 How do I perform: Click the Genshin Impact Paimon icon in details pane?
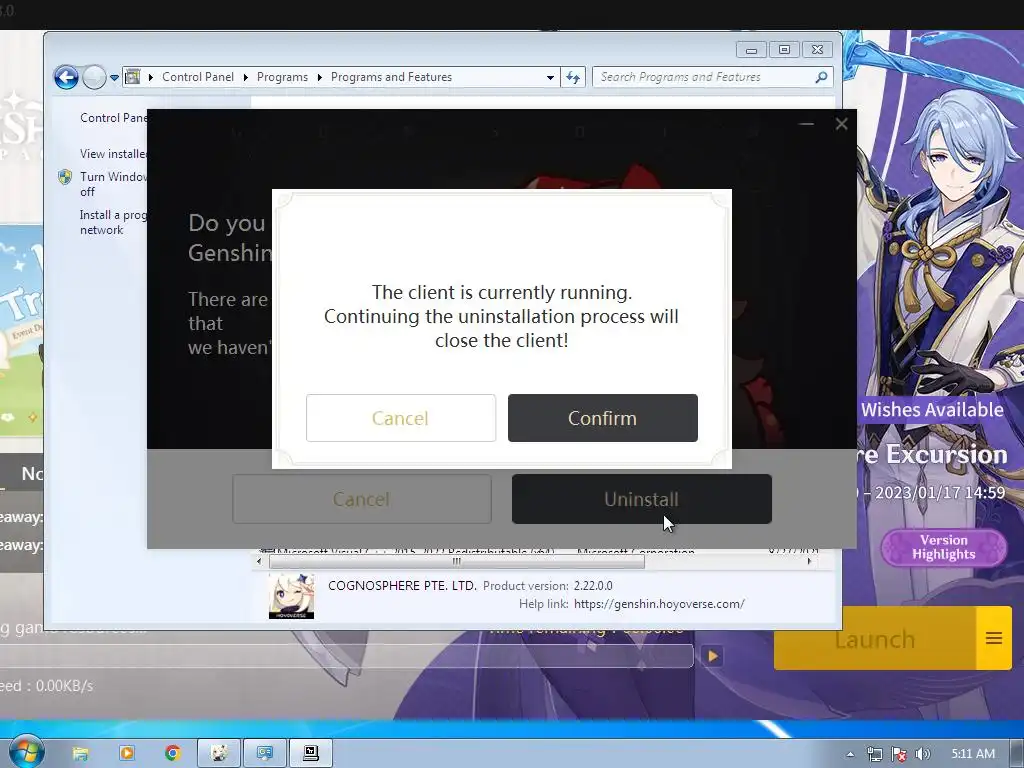click(x=291, y=596)
